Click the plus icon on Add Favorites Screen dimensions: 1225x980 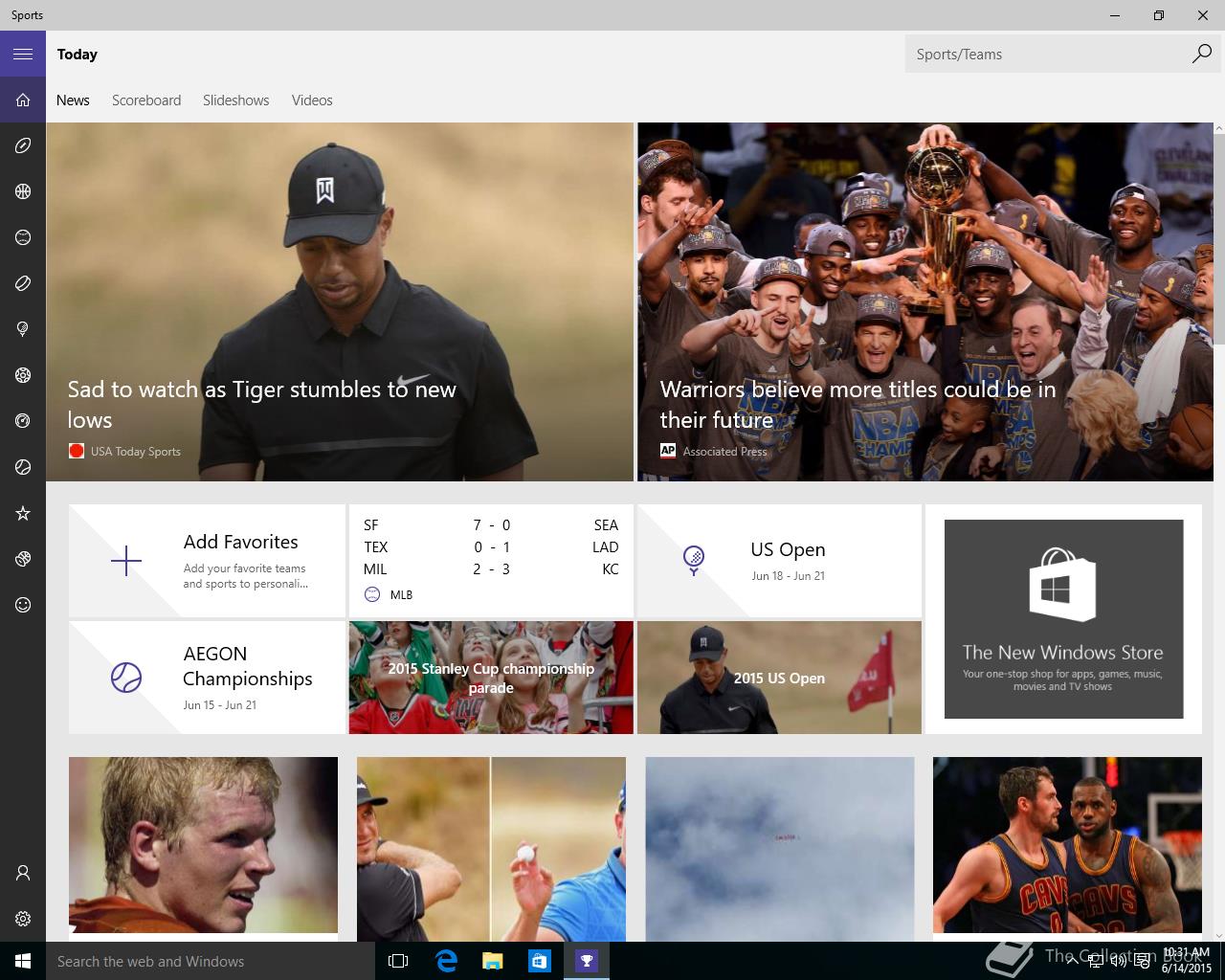point(126,561)
